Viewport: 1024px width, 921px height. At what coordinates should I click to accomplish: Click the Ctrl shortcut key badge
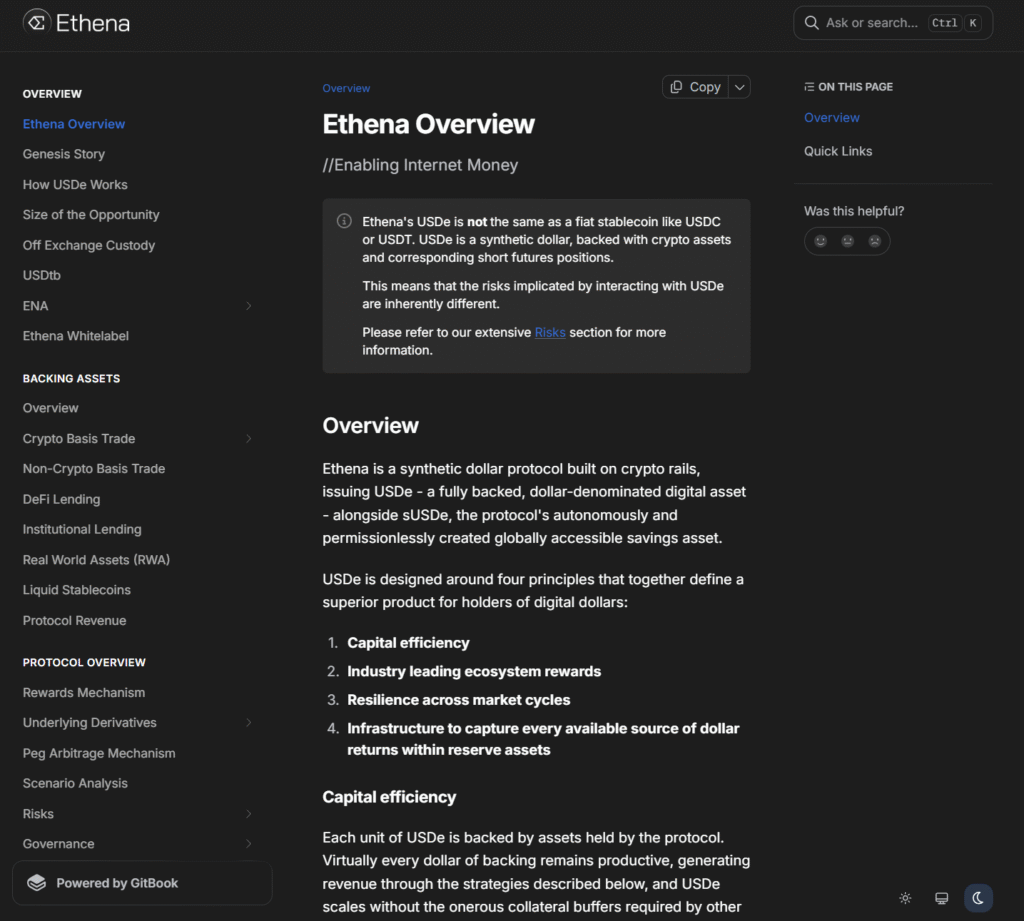(x=944, y=23)
